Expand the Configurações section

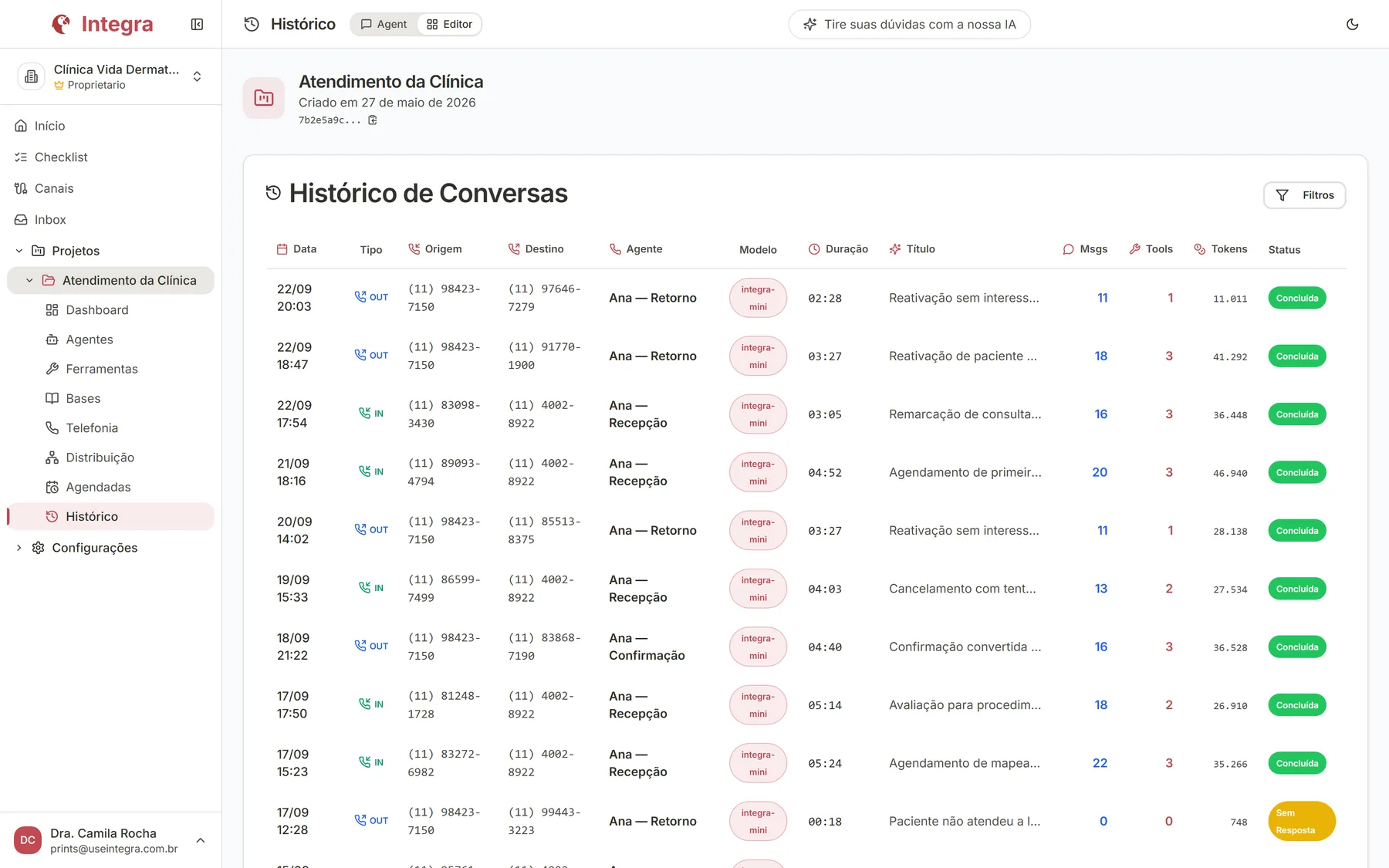(19, 548)
